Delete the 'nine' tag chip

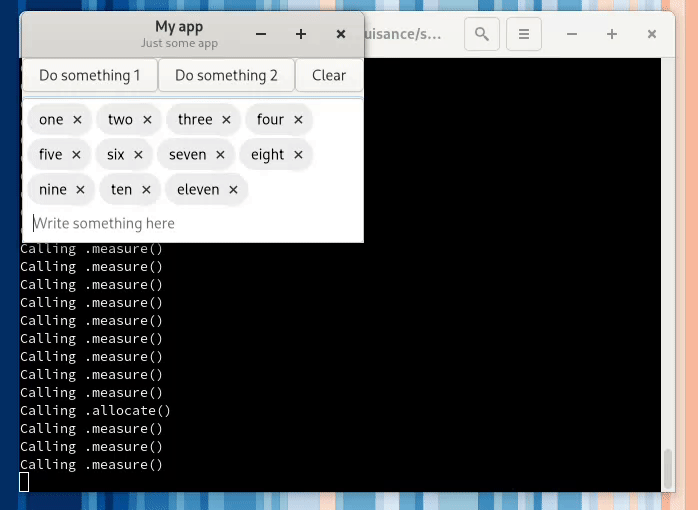click(x=80, y=190)
